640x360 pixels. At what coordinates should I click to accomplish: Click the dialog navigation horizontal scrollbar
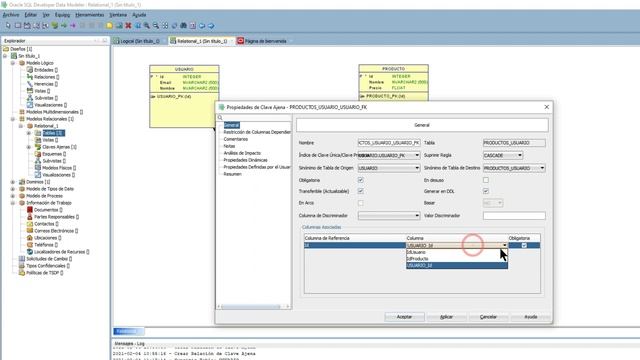[x=253, y=307]
